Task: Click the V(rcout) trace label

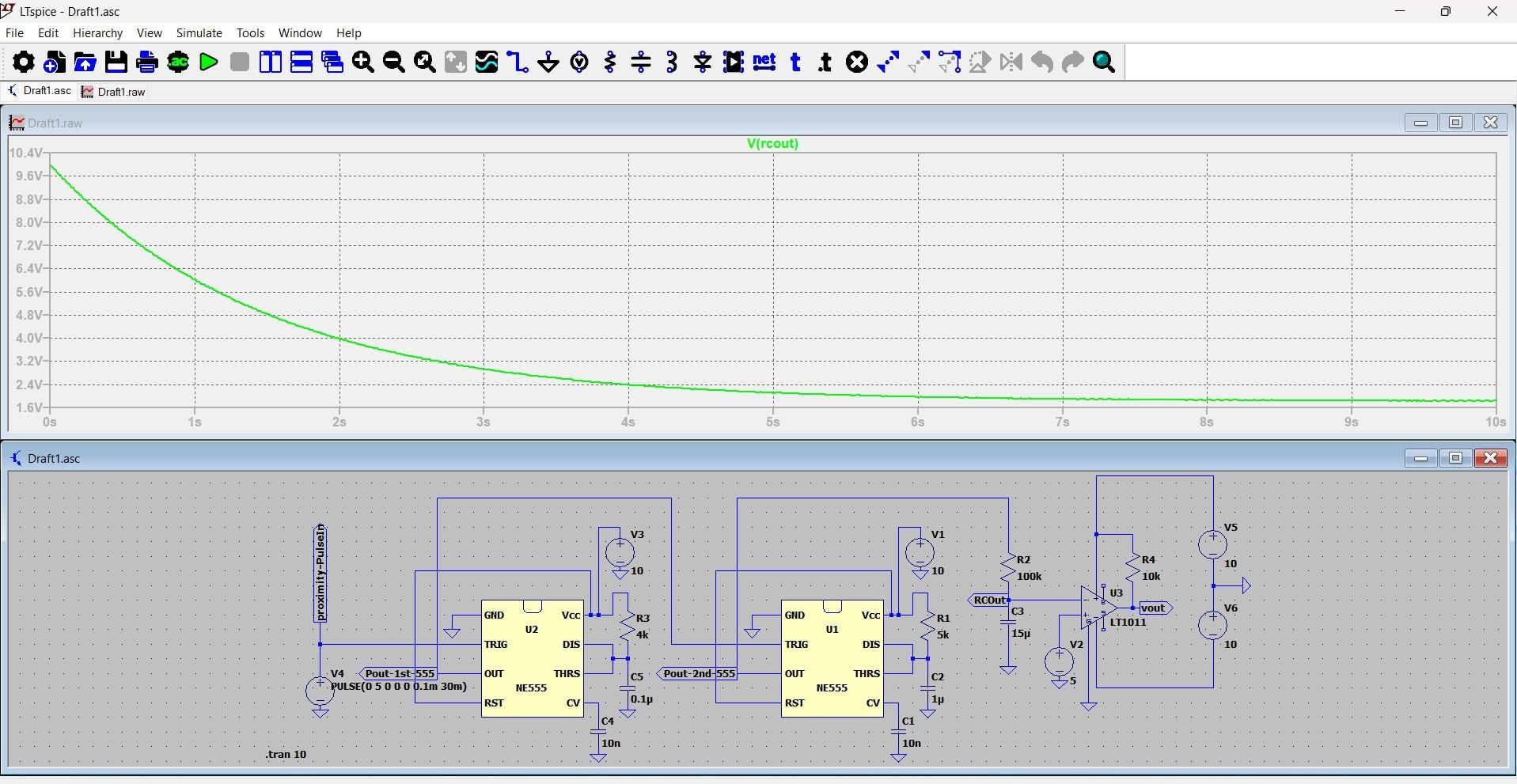Action: coord(772,143)
